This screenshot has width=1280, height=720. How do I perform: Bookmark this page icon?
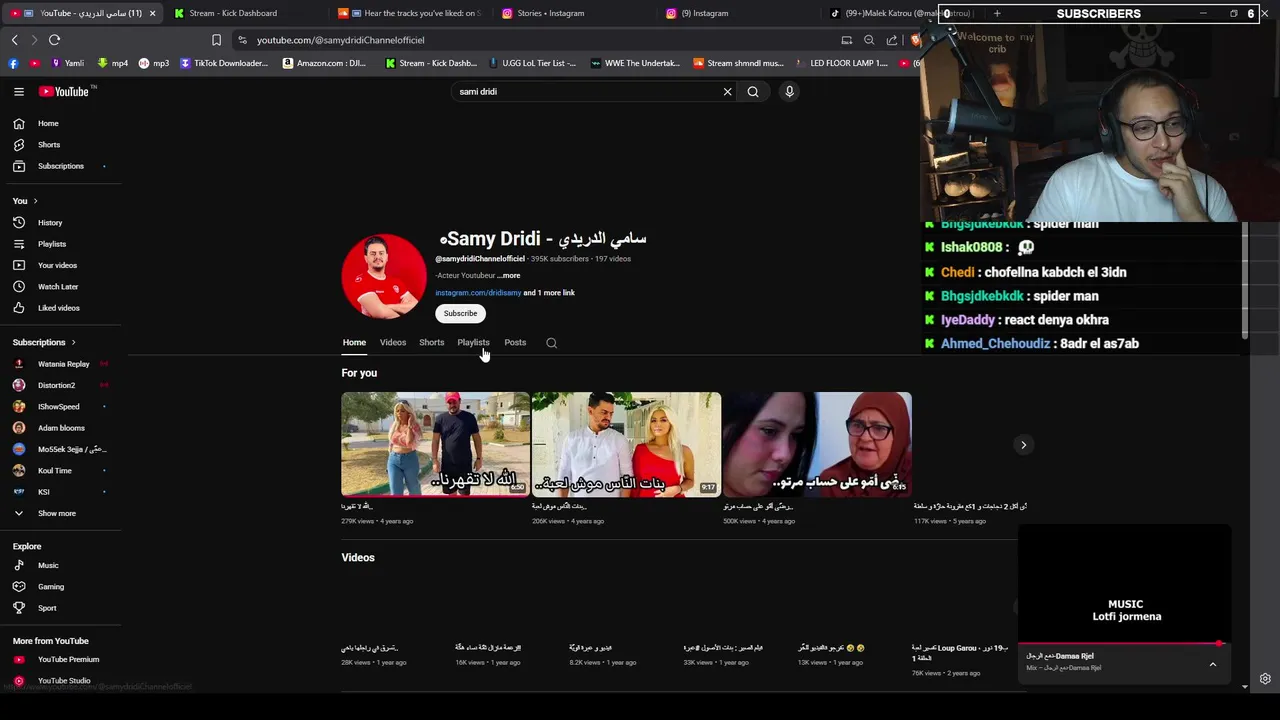pos(216,40)
